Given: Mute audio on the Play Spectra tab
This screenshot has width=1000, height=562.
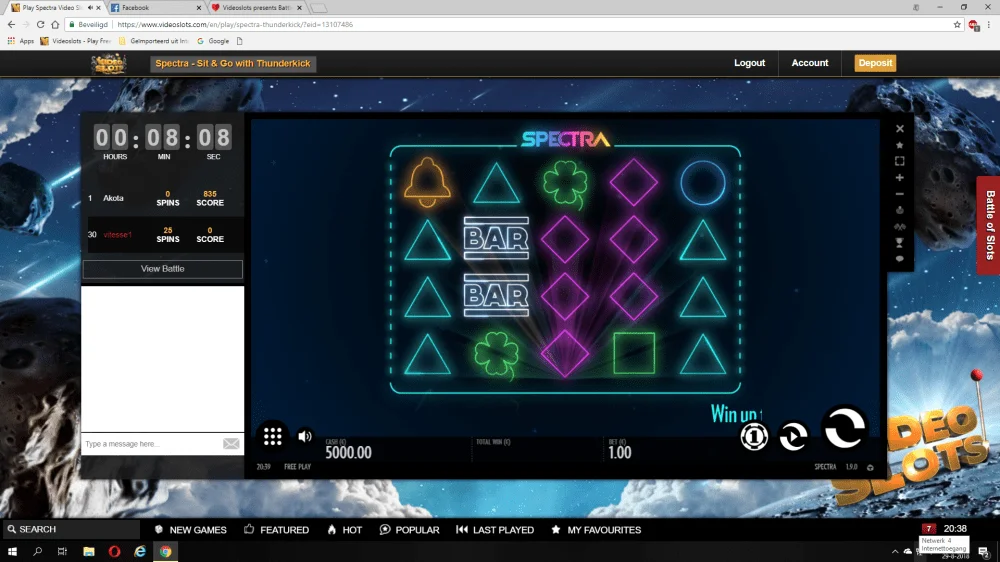Looking at the screenshot, I should click(90, 8).
